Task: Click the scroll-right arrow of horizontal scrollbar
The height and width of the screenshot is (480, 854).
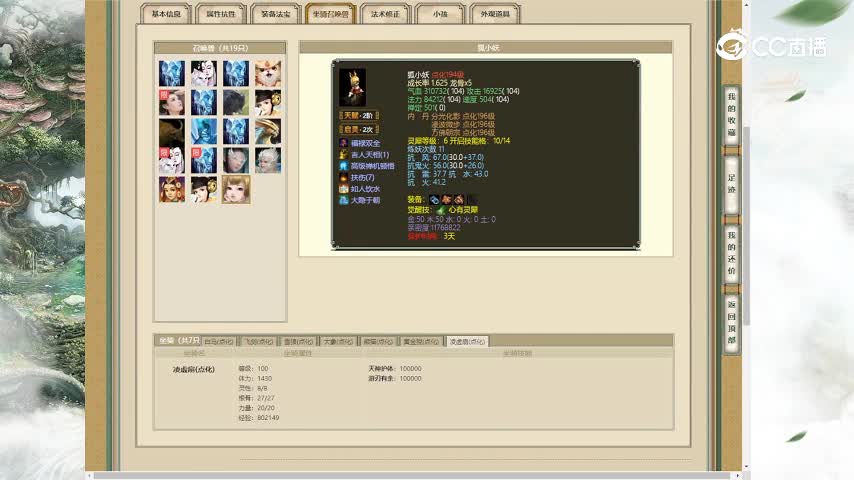Action: 738,476
